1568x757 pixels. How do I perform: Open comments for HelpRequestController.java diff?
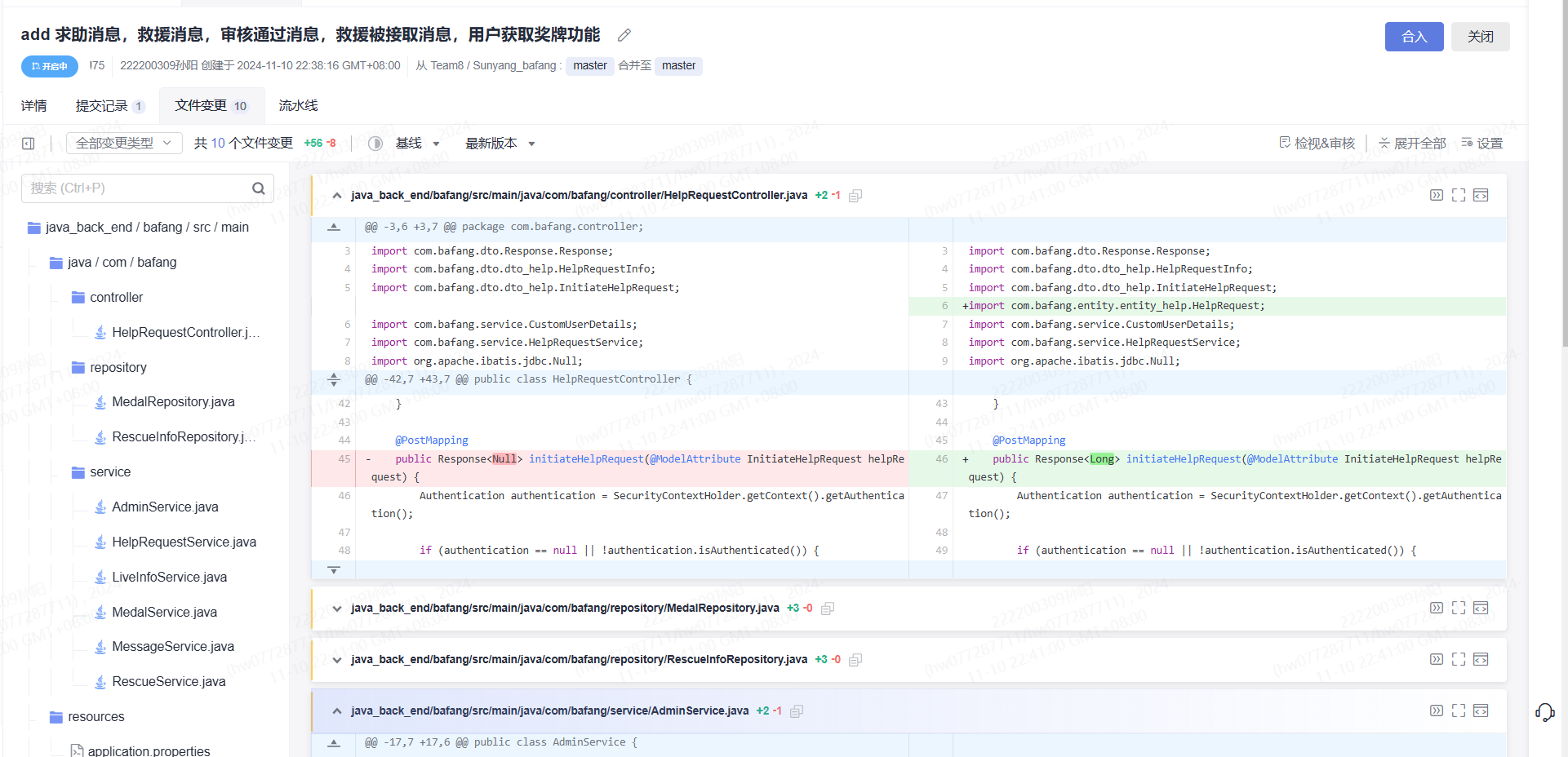click(x=1437, y=195)
